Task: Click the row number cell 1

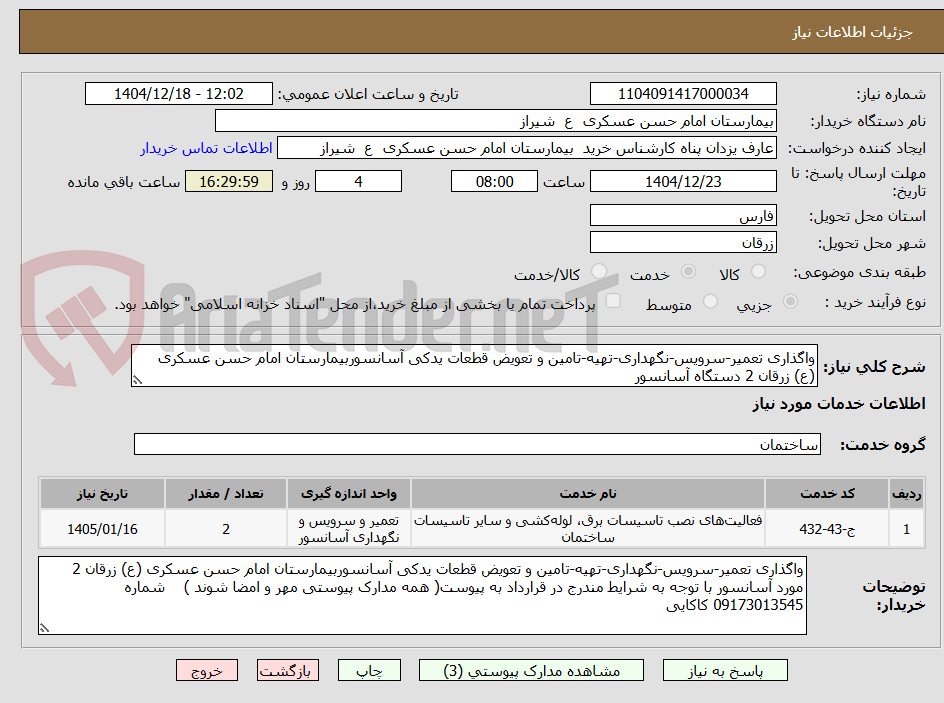Action: (x=907, y=528)
